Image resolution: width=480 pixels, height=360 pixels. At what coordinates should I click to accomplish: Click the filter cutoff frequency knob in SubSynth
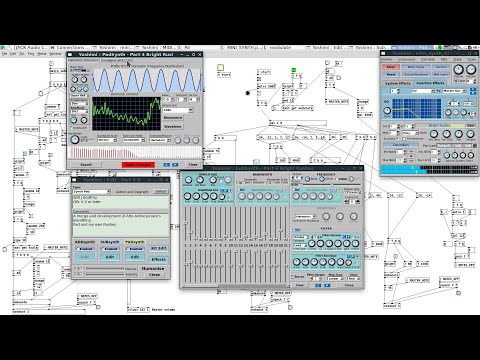(312, 243)
